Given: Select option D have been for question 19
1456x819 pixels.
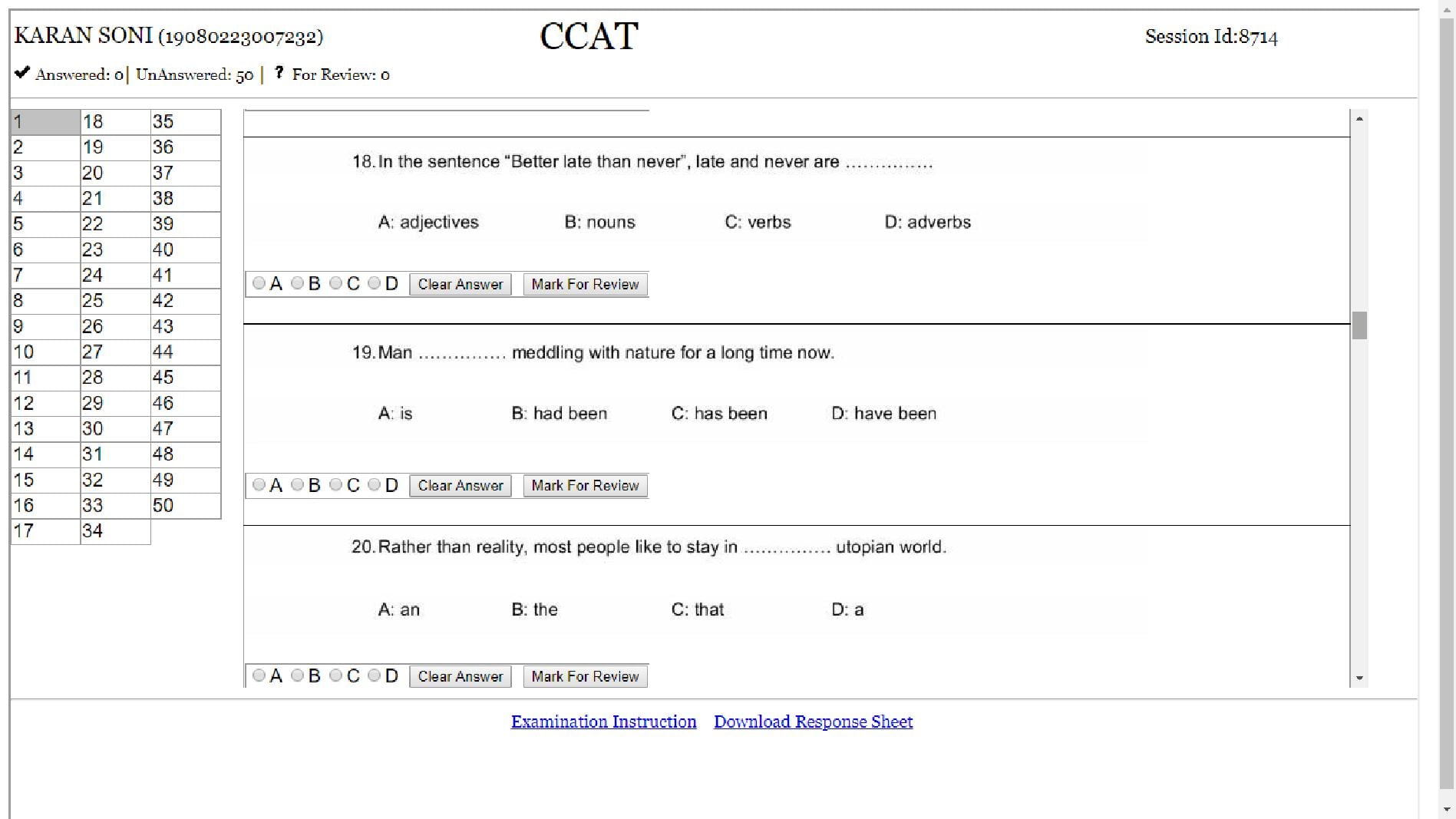Looking at the screenshot, I should click(374, 485).
